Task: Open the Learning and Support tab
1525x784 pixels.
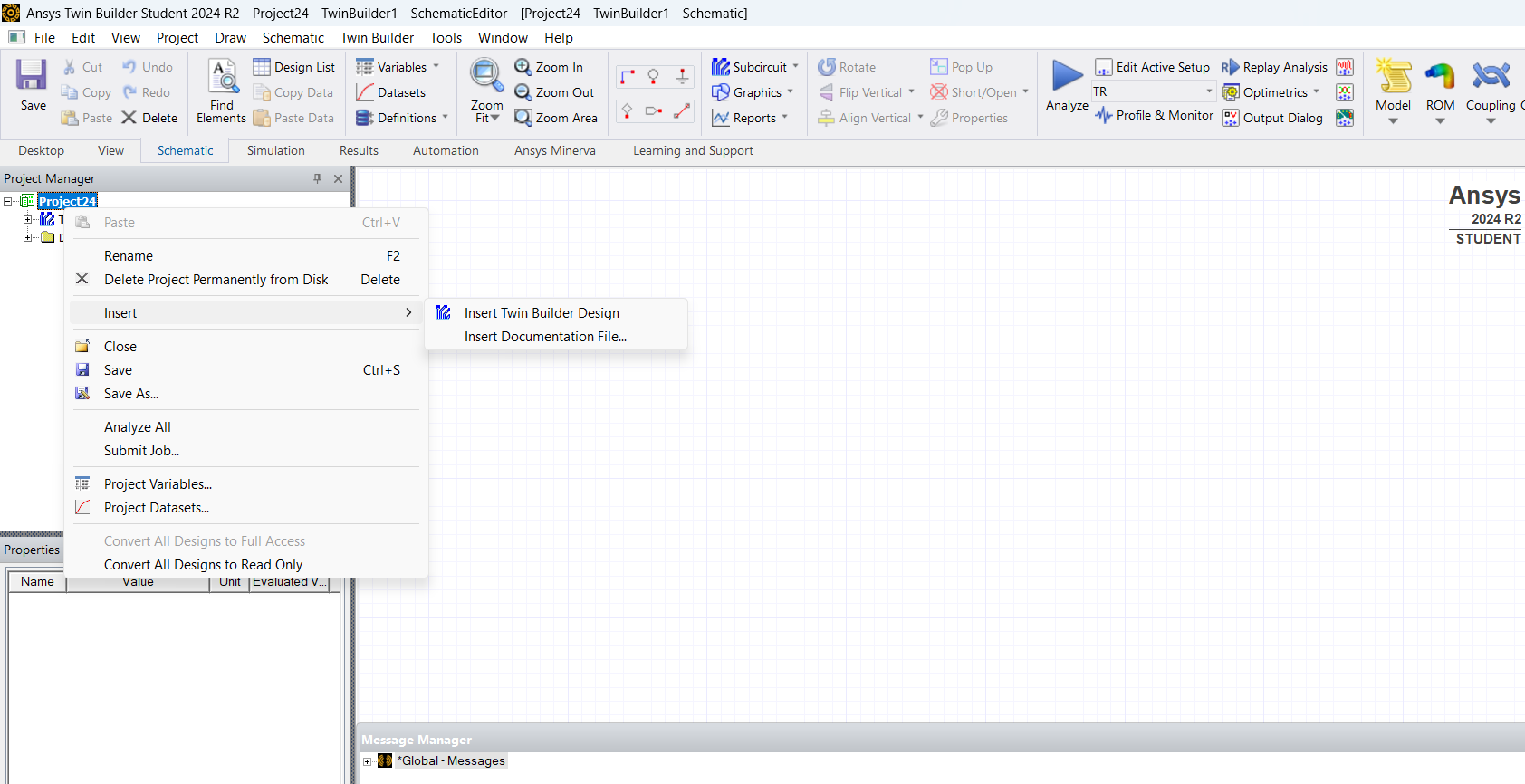Action: [693, 151]
